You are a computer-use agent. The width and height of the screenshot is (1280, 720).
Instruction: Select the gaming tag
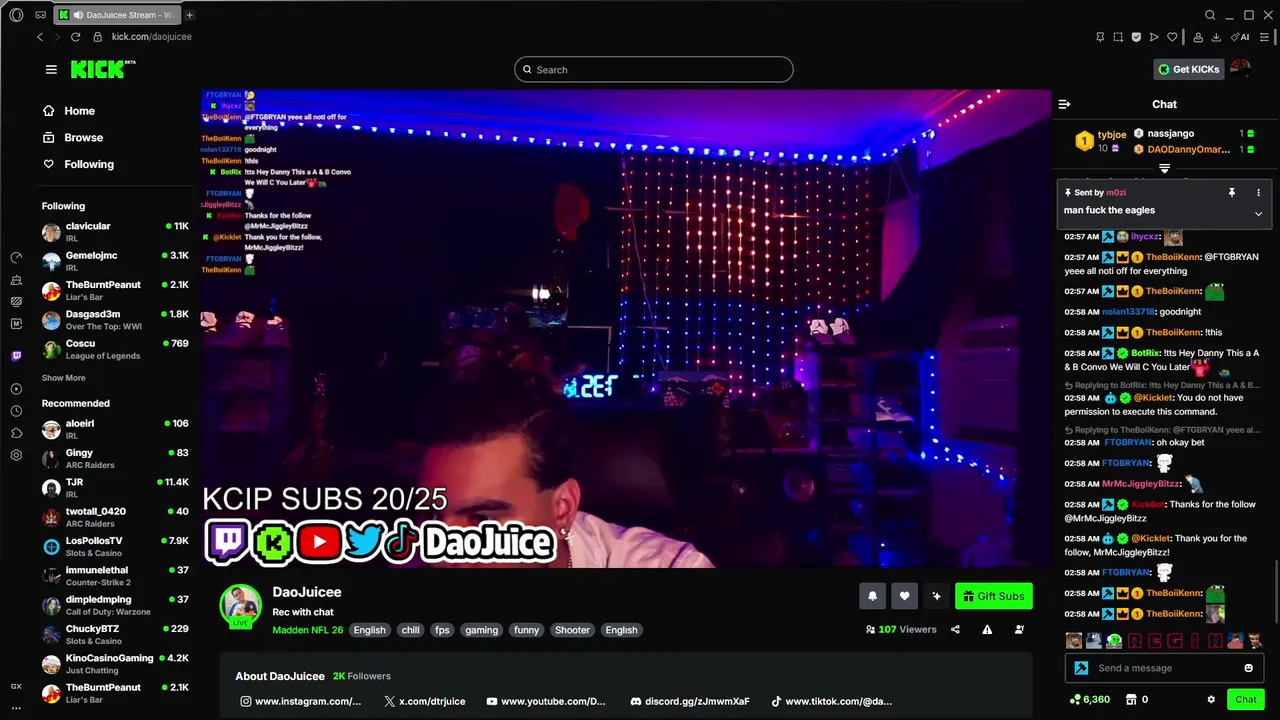481,630
